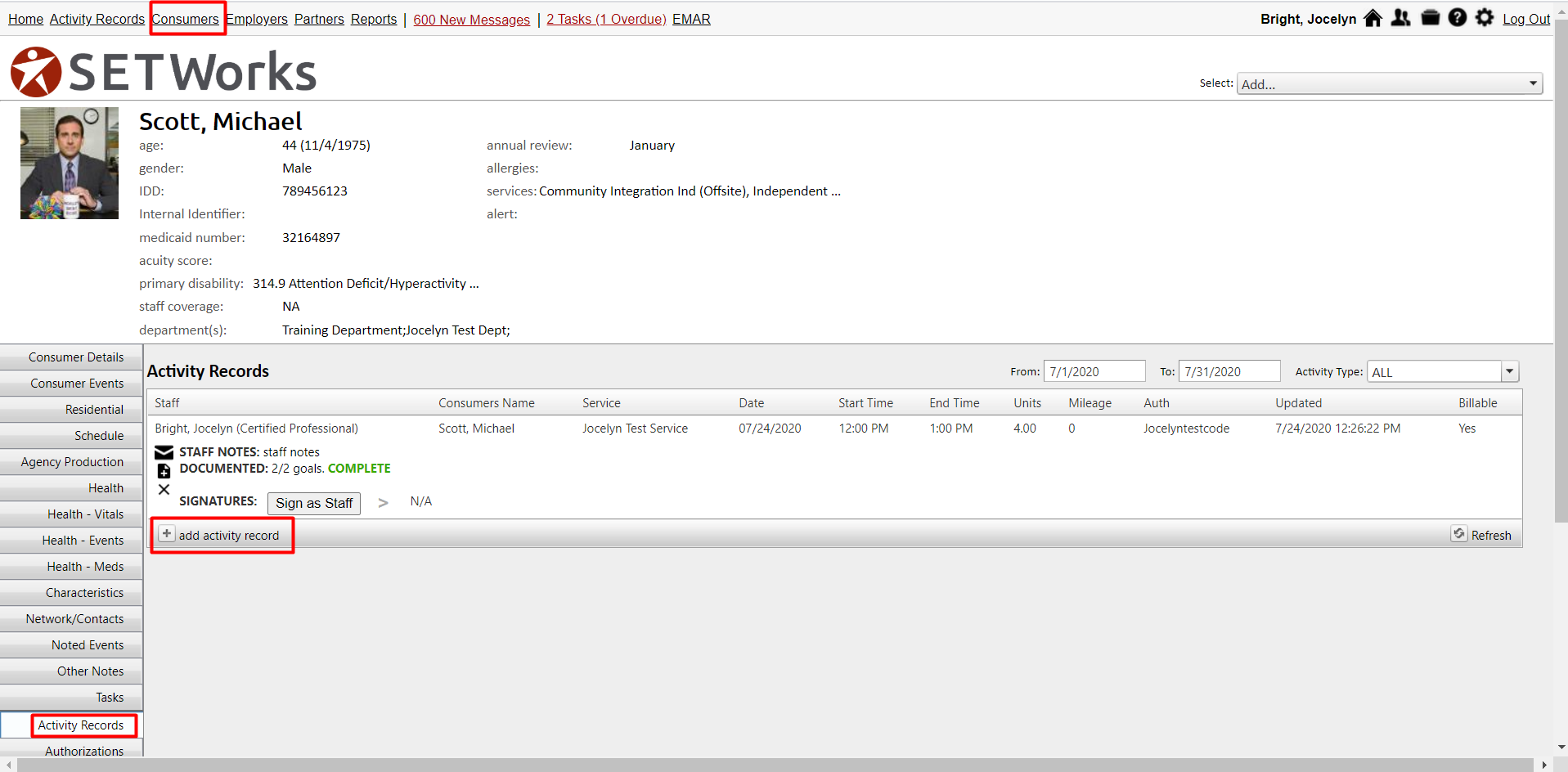
Task: Sort by the Updated column header
Action: pyautogui.click(x=1298, y=403)
